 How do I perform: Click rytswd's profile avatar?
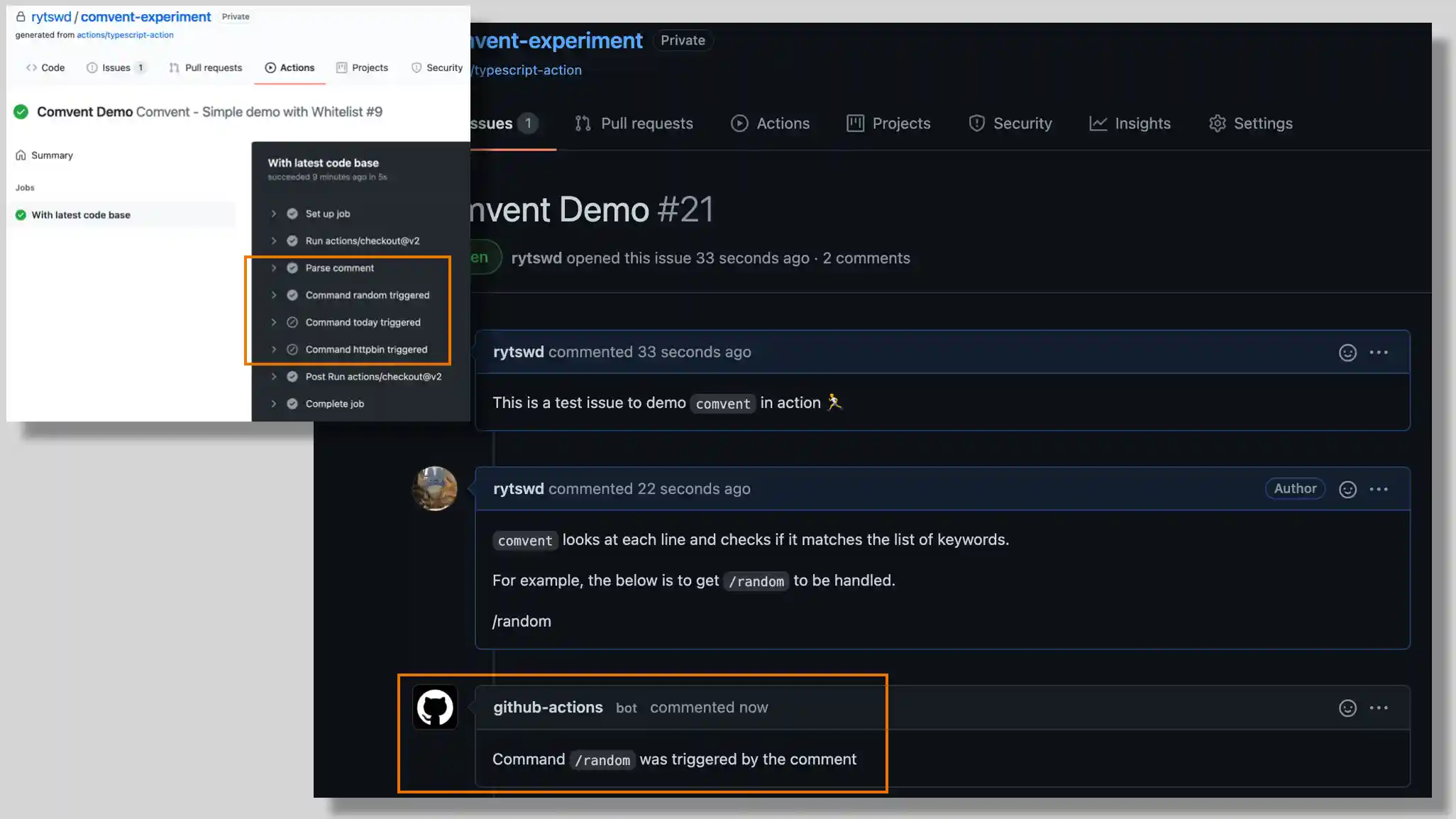(435, 488)
